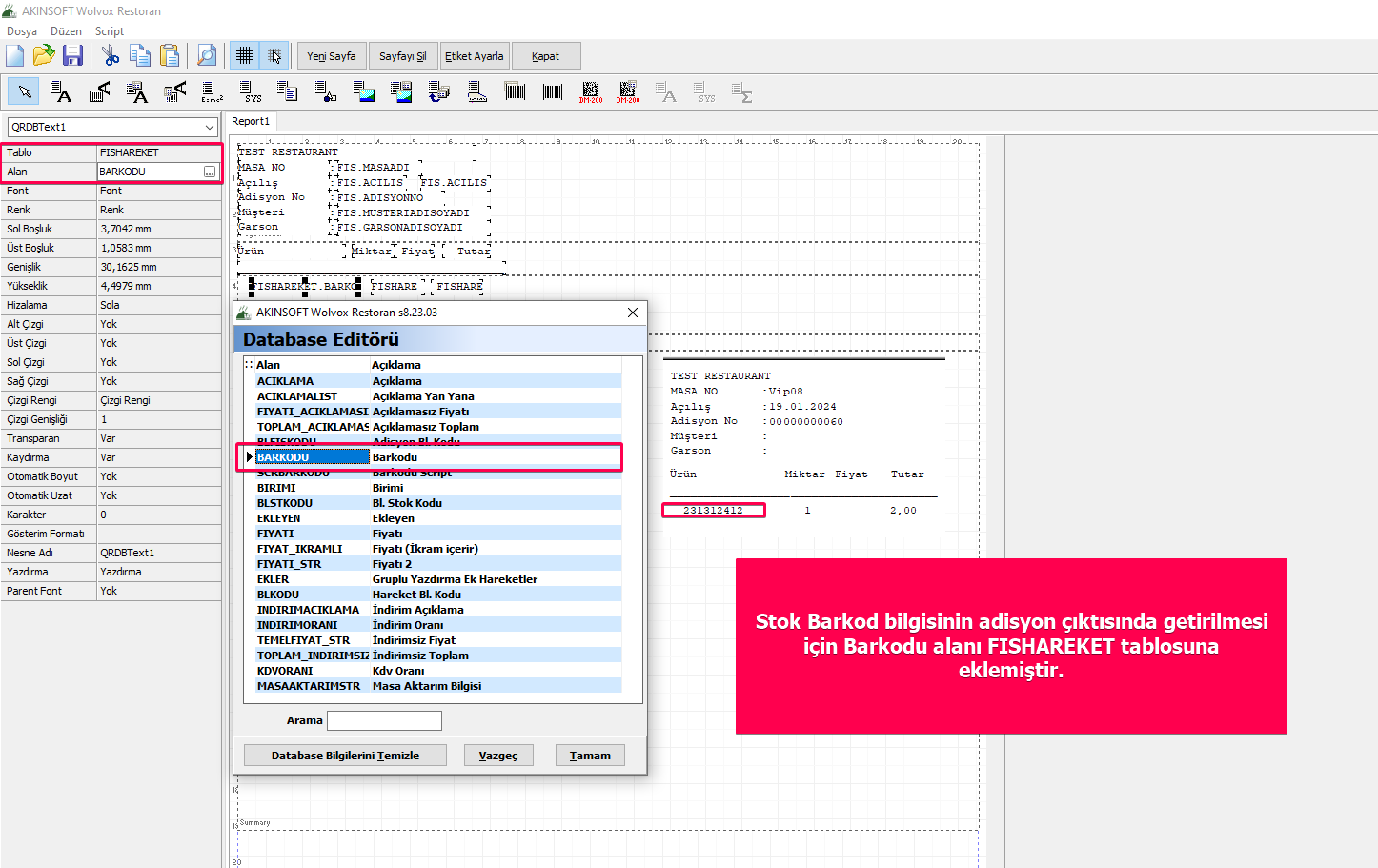This screenshot has width=1378, height=868.
Task: Switch to the Report1 tab
Action: (251, 122)
